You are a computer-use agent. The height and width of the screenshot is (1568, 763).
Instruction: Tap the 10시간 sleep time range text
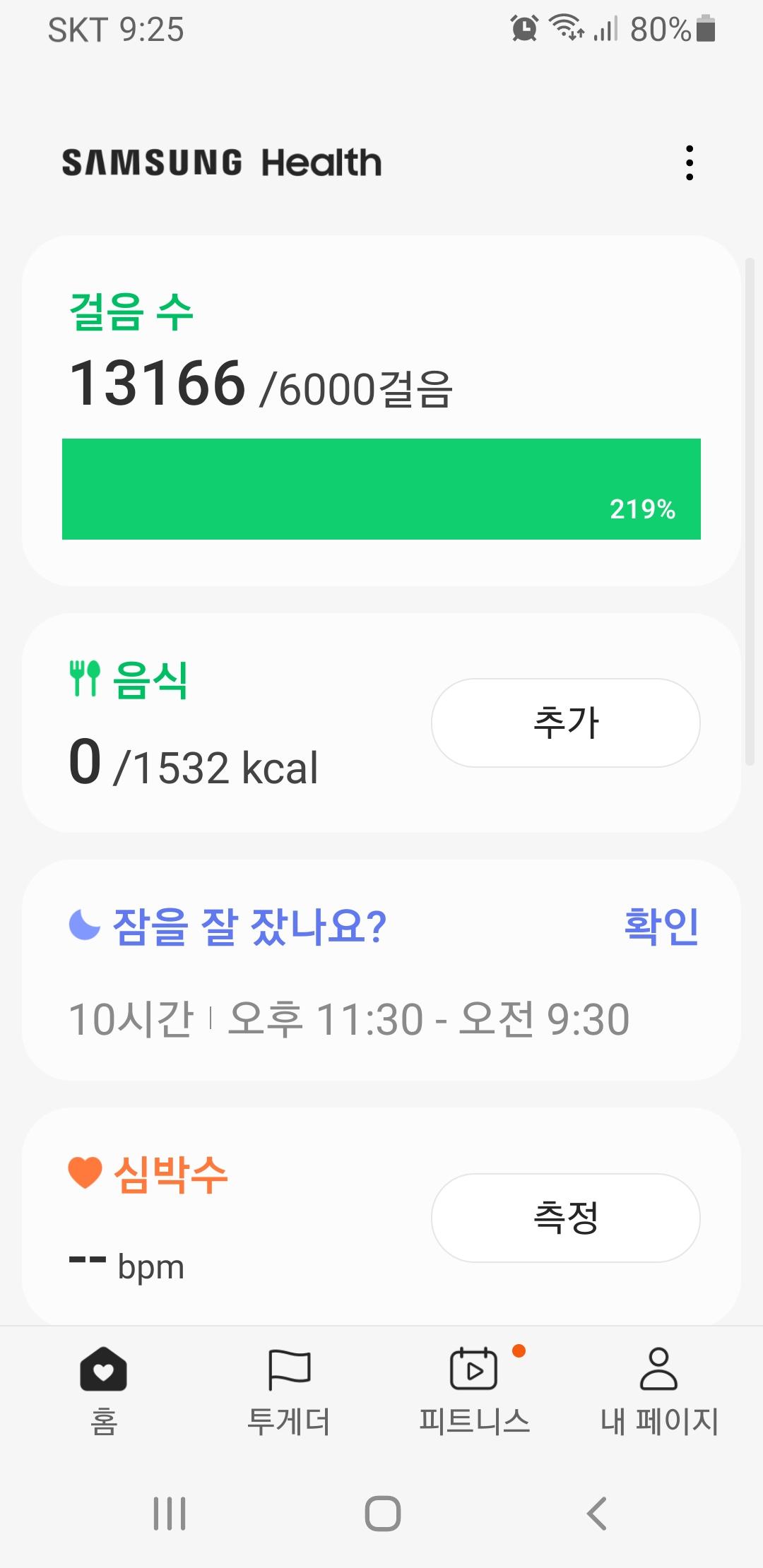349,1019
